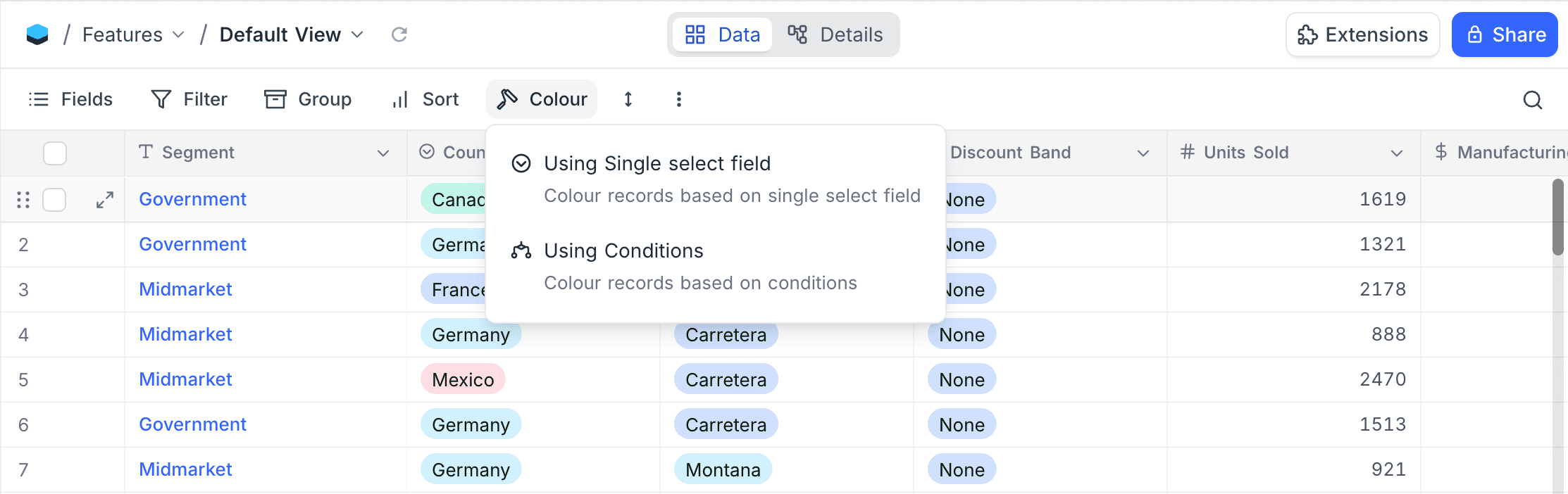
Task: Click the NocoDB cube logo icon
Action: tap(37, 34)
